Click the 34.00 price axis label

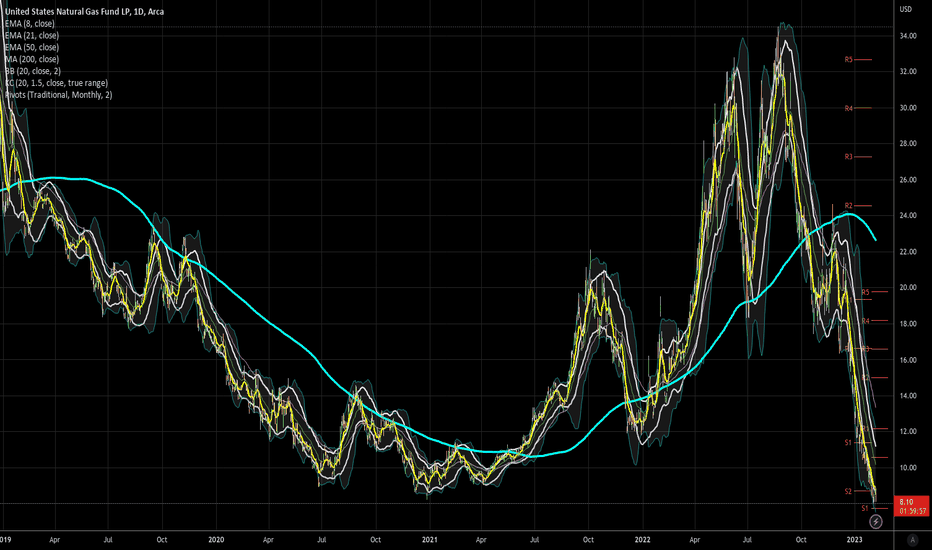point(908,36)
